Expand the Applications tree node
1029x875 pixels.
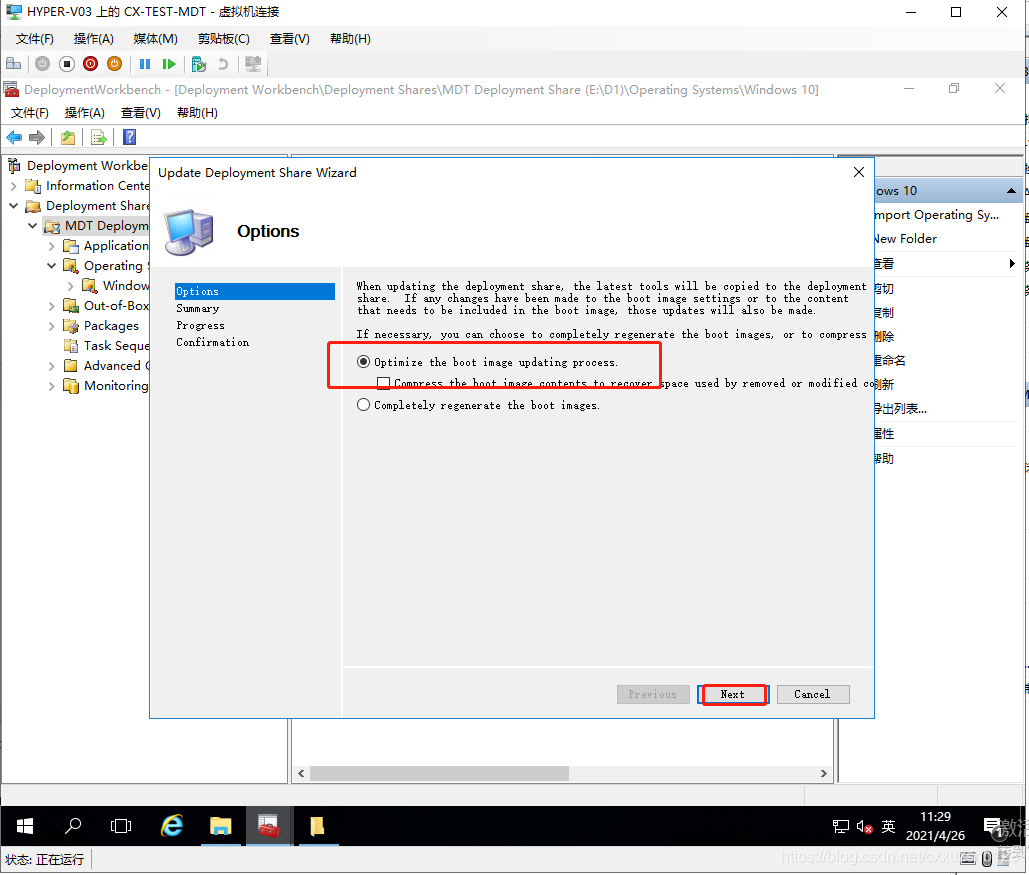pyautogui.click(x=52, y=246)
